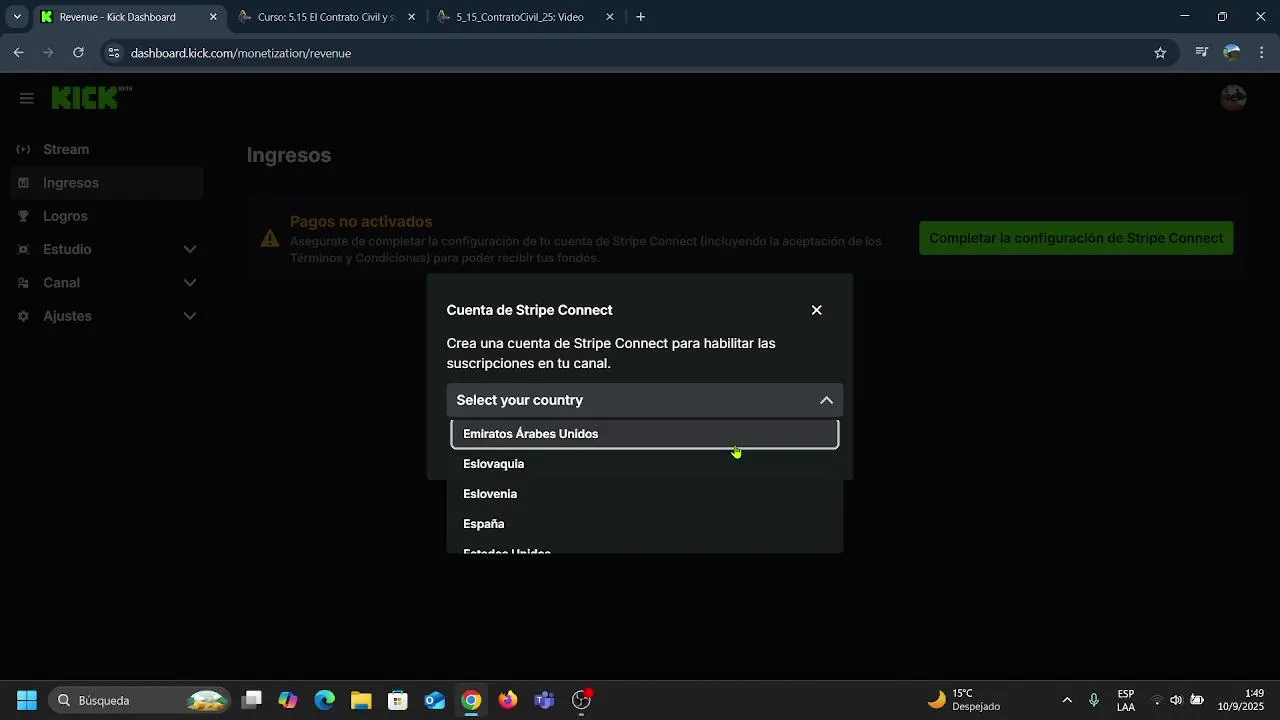
Task: Pick España from the country list
Action: pos(645,524)
